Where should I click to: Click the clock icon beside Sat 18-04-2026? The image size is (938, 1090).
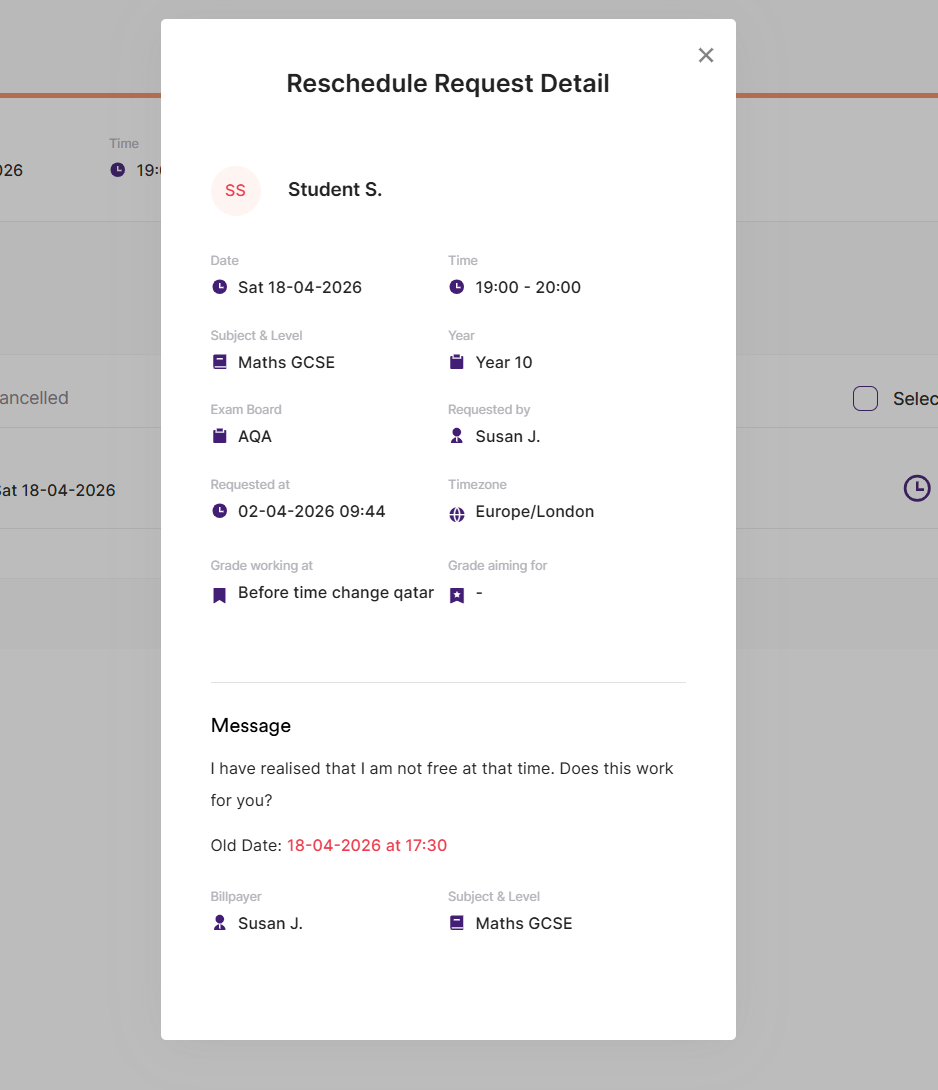pos(220,287)
